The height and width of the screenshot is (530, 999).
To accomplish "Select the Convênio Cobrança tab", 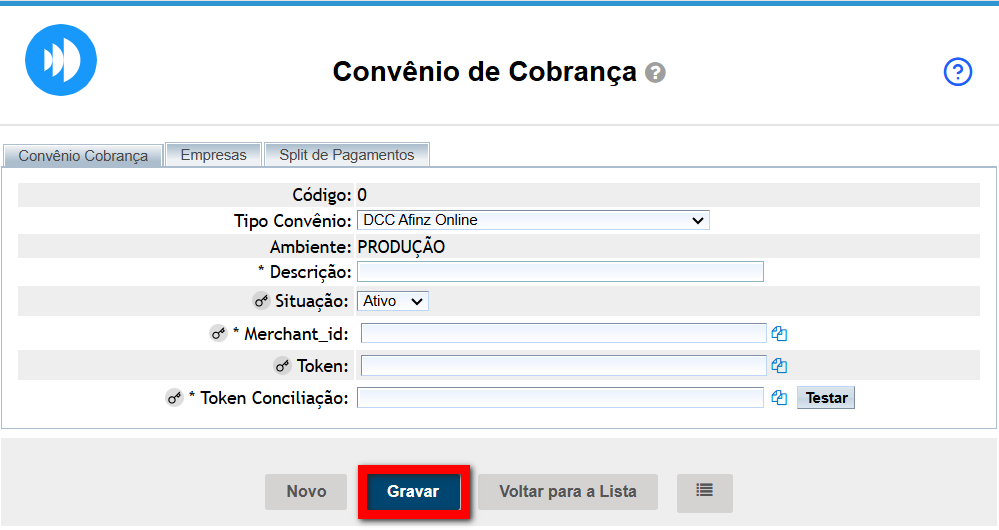I will 83,156.
